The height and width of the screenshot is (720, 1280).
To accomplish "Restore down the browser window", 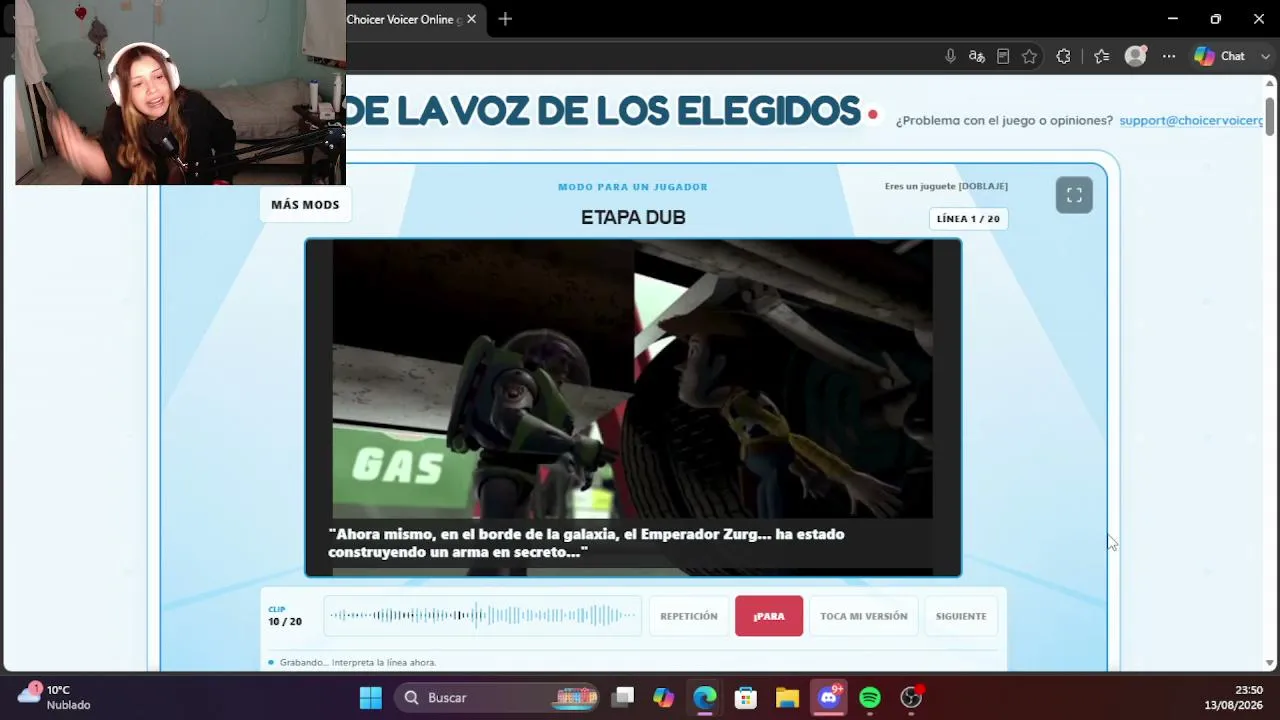I will pos(1216,19).
